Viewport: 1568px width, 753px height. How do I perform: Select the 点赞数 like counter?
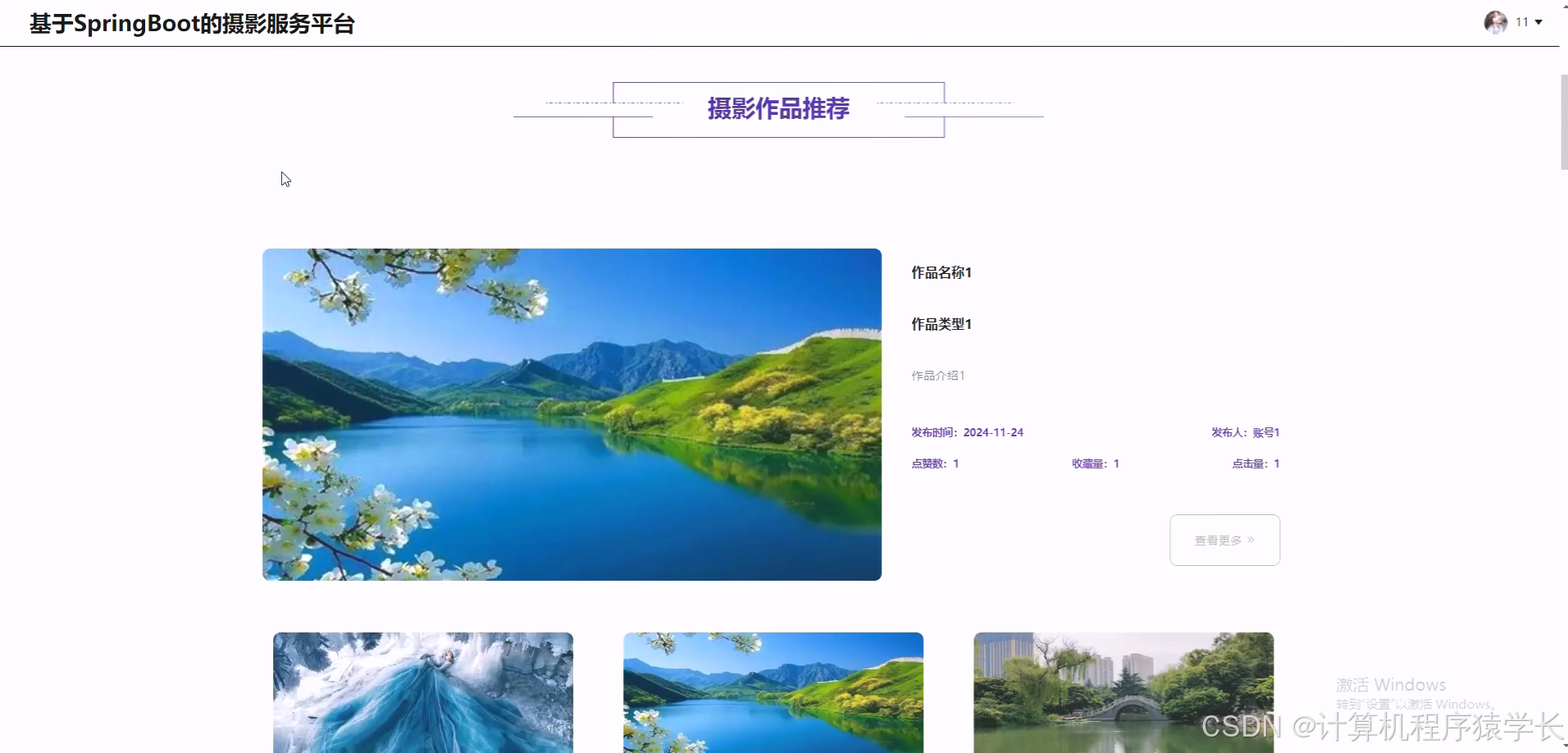[934, 463]
